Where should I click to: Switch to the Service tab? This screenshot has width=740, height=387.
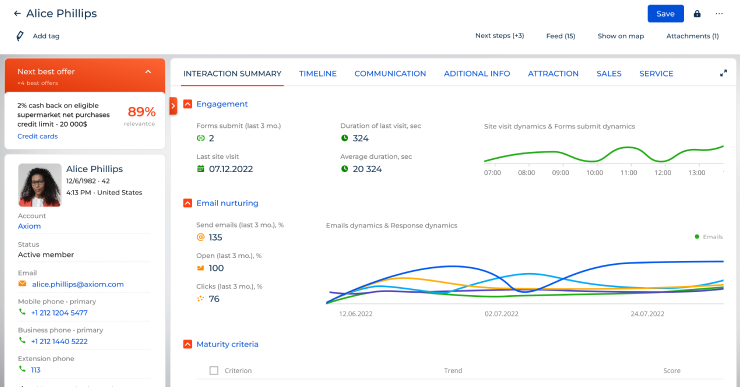pos(656,74)
